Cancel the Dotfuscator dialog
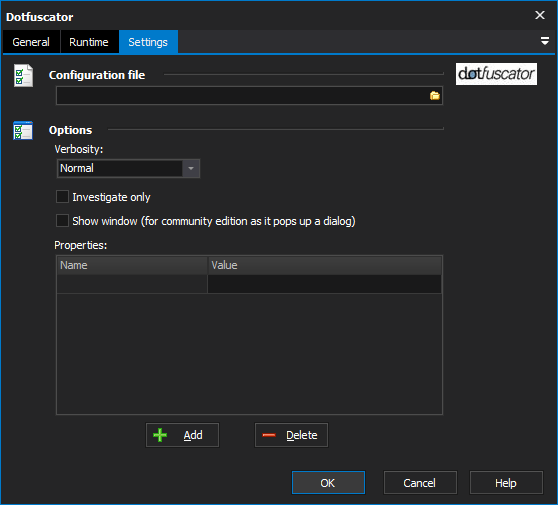The height and width of the screenshot is (505, 558). (x=420, y=483)
